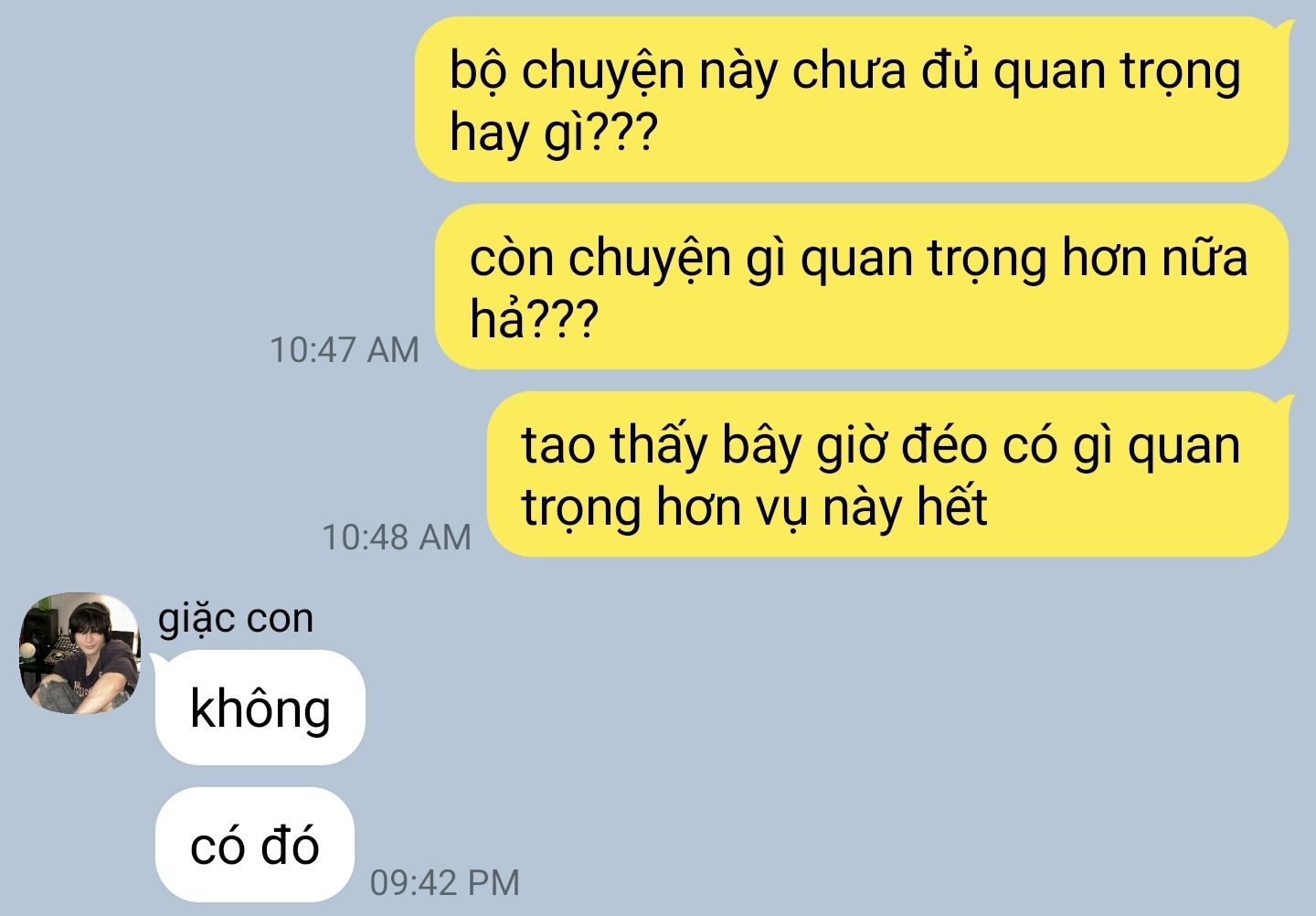Tap the word 'hả???' in second bubble

coord(533,319)
